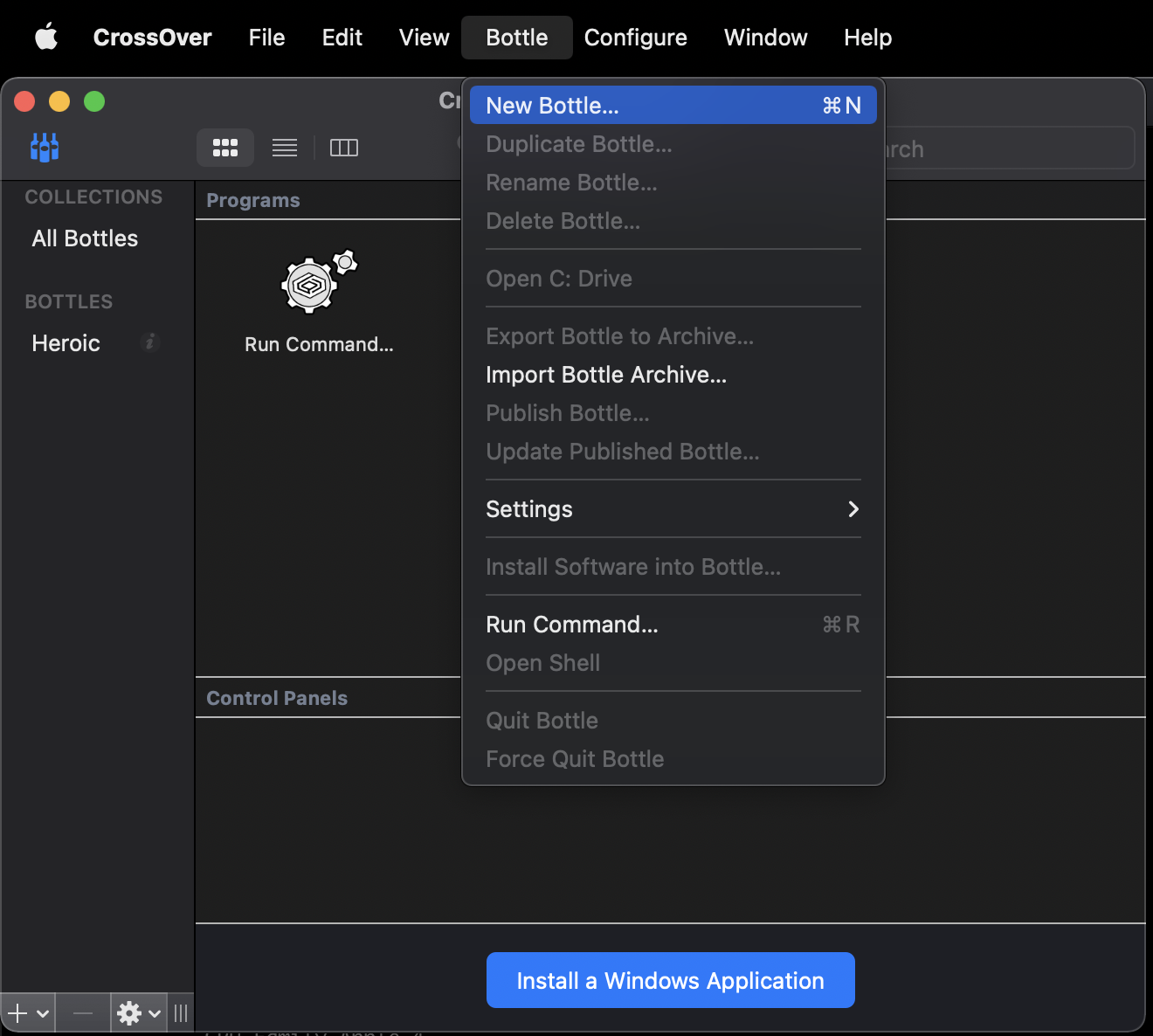Choose Export Bottle to Archive…
This screenshot has width=1153, height=1036.
pos(673,336)
